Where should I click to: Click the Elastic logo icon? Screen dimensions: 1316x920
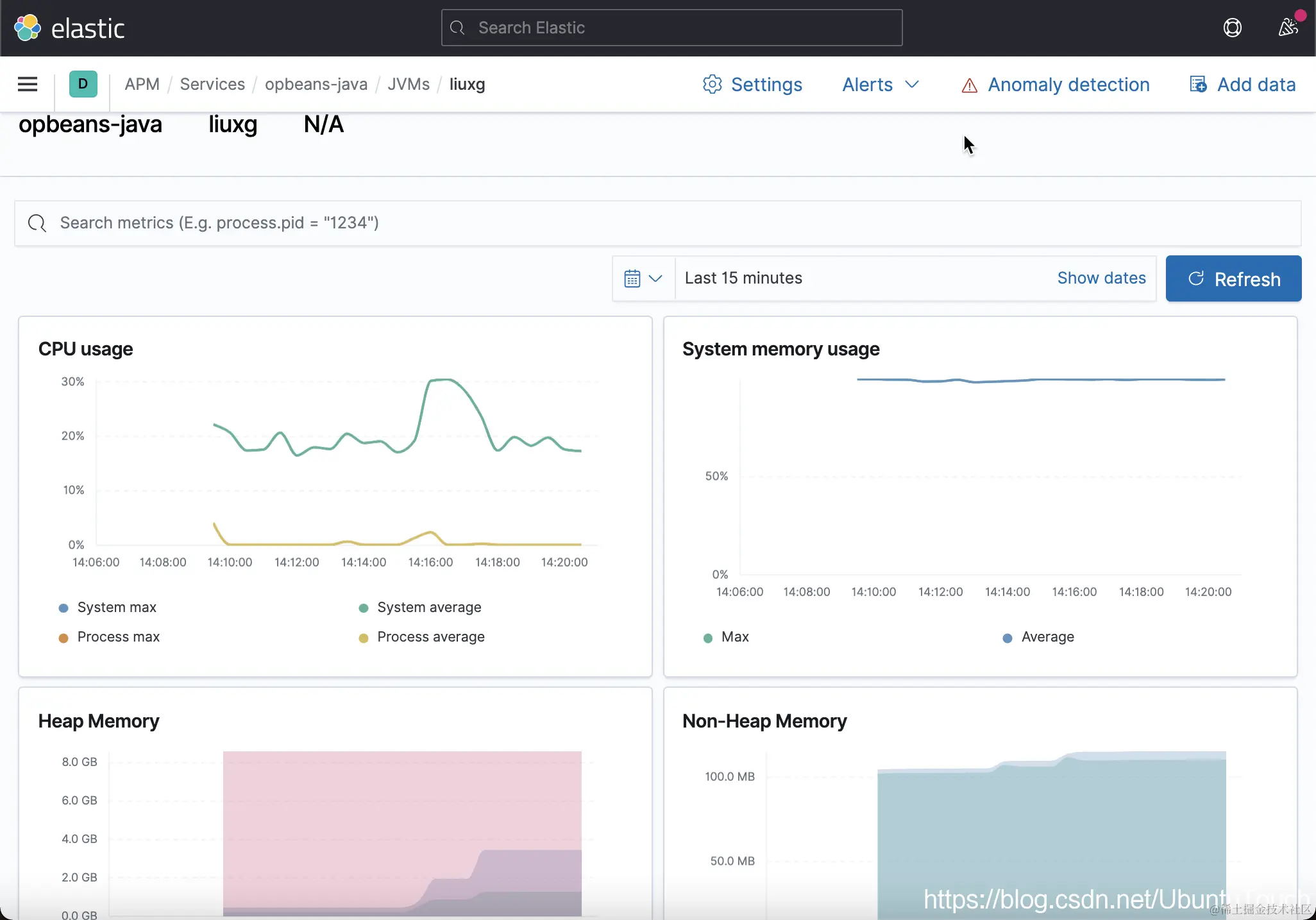28,28
